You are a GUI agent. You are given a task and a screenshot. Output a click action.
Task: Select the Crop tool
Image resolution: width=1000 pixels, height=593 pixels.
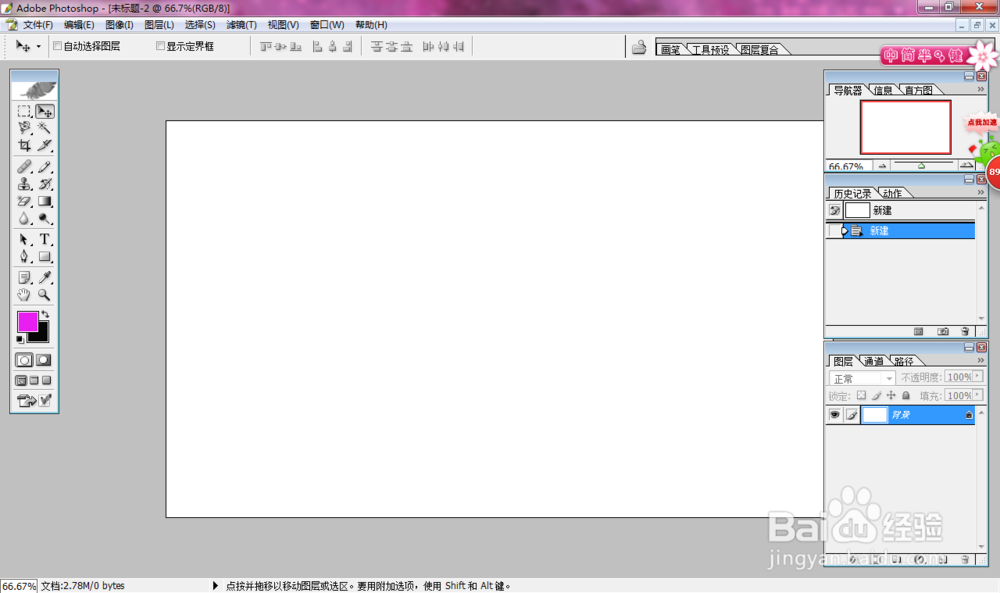(x=24, y=145)
